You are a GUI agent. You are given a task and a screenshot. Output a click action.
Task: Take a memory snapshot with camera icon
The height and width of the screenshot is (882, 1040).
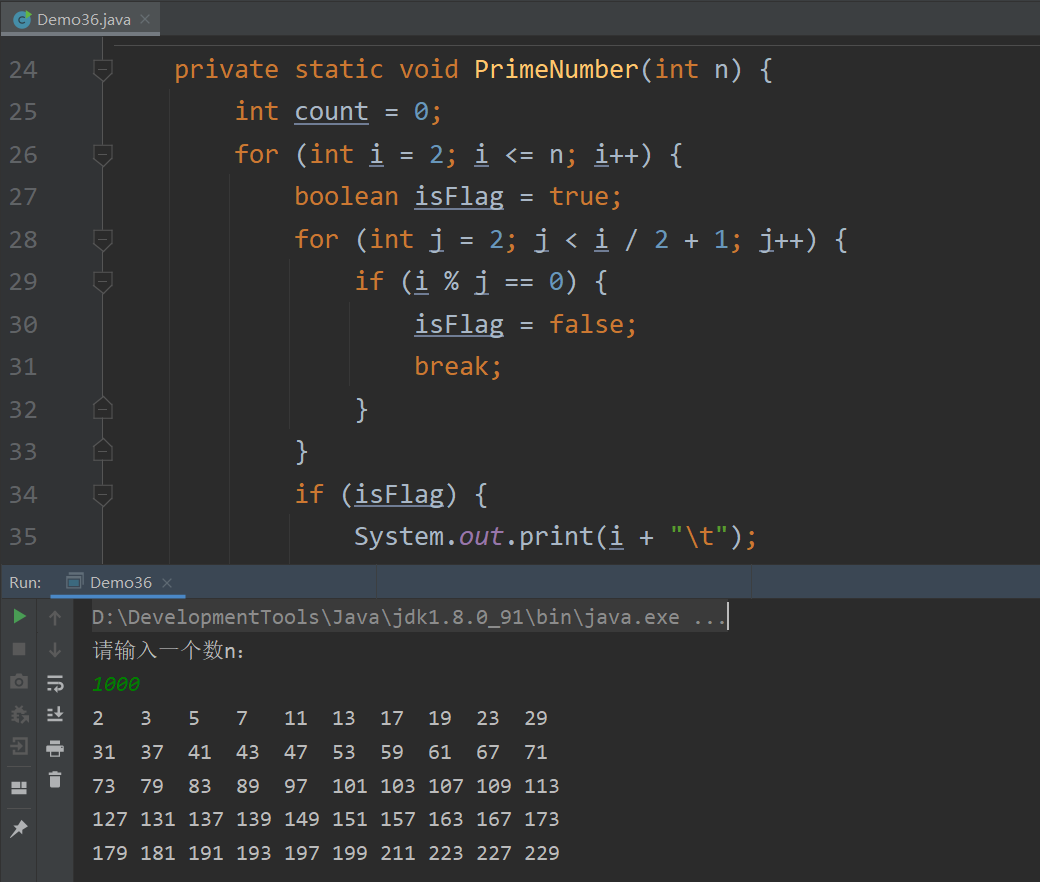click(x=18, y=681)
